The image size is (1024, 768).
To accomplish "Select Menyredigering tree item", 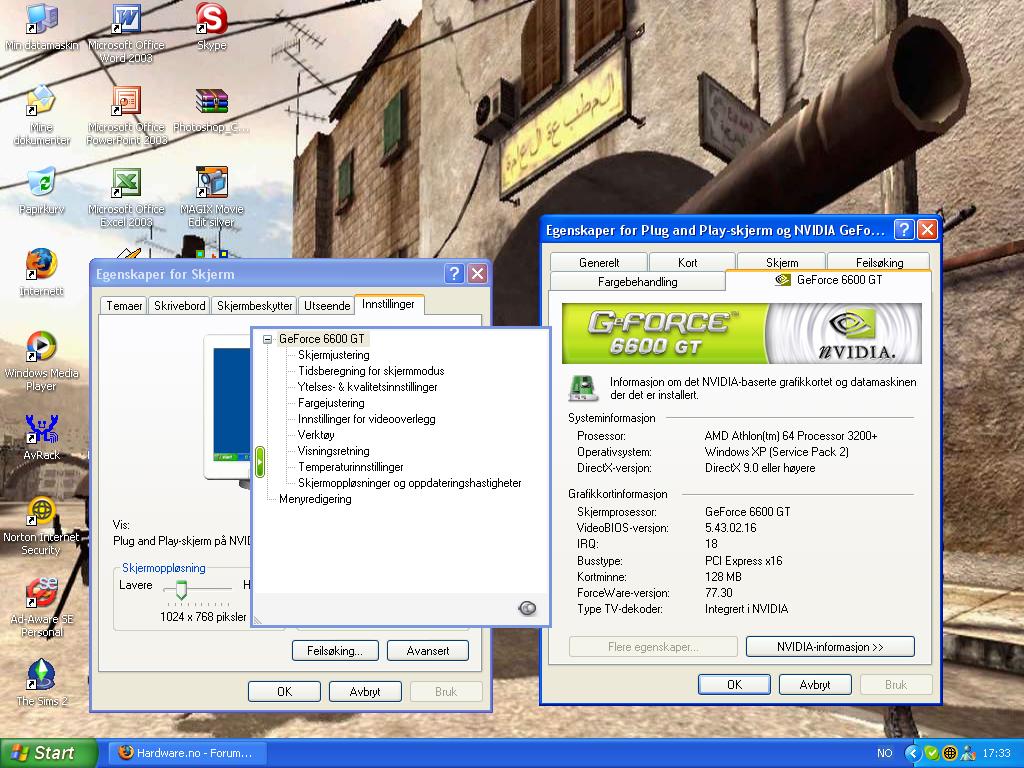I will click(315, 499).
